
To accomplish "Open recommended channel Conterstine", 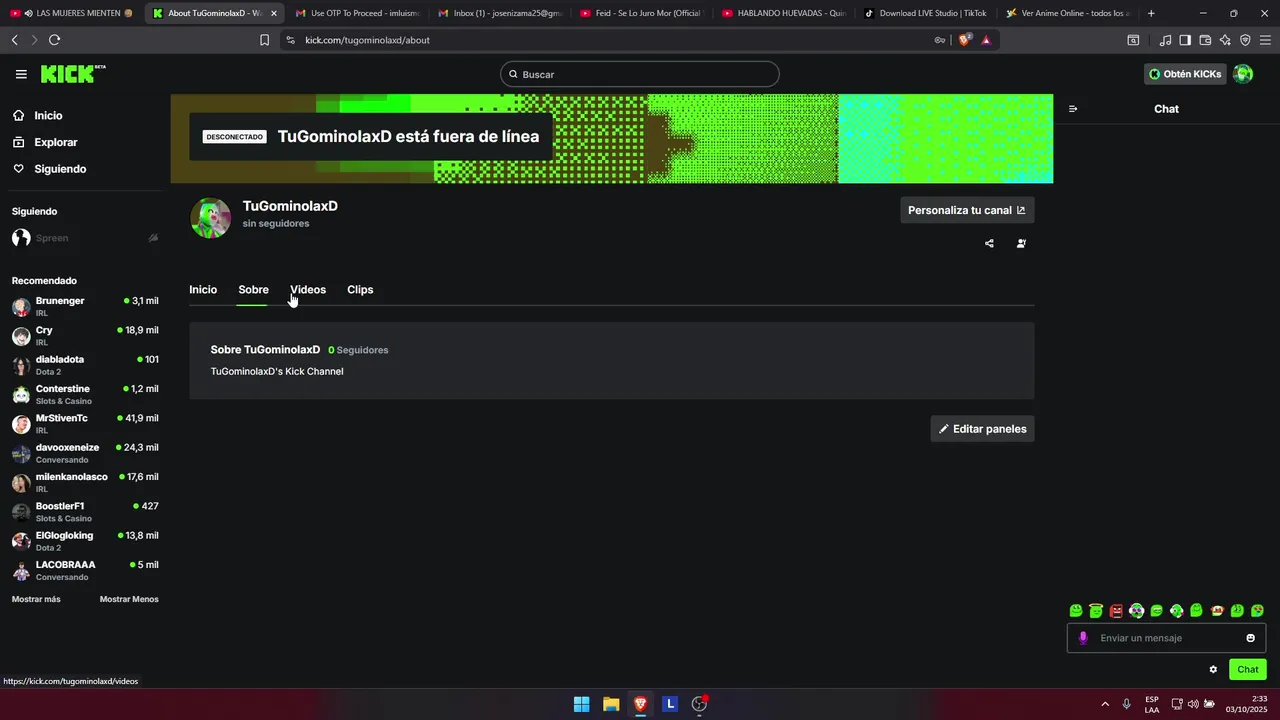I will coord(85,394).
